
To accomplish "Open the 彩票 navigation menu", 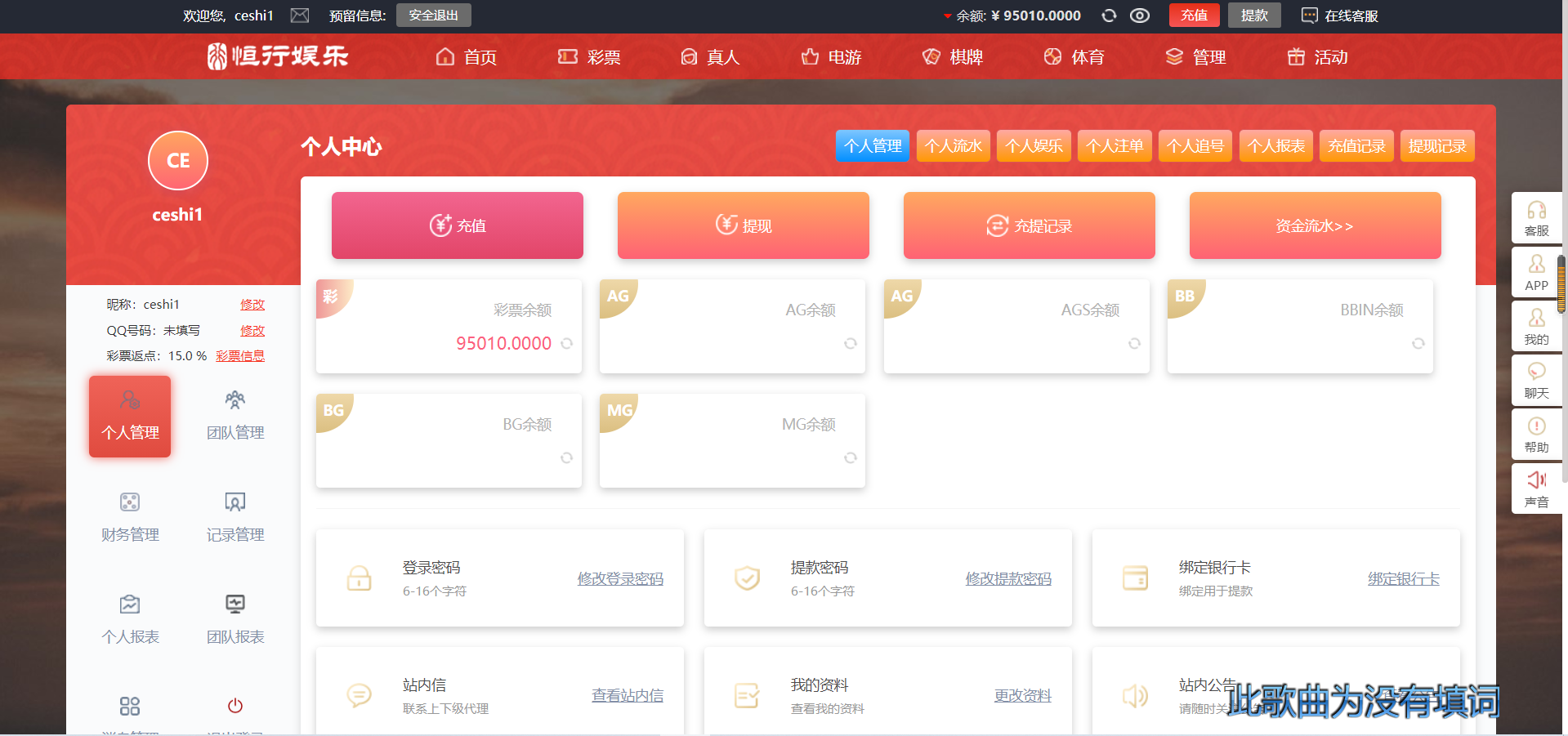I will click(x=589, y=57).
